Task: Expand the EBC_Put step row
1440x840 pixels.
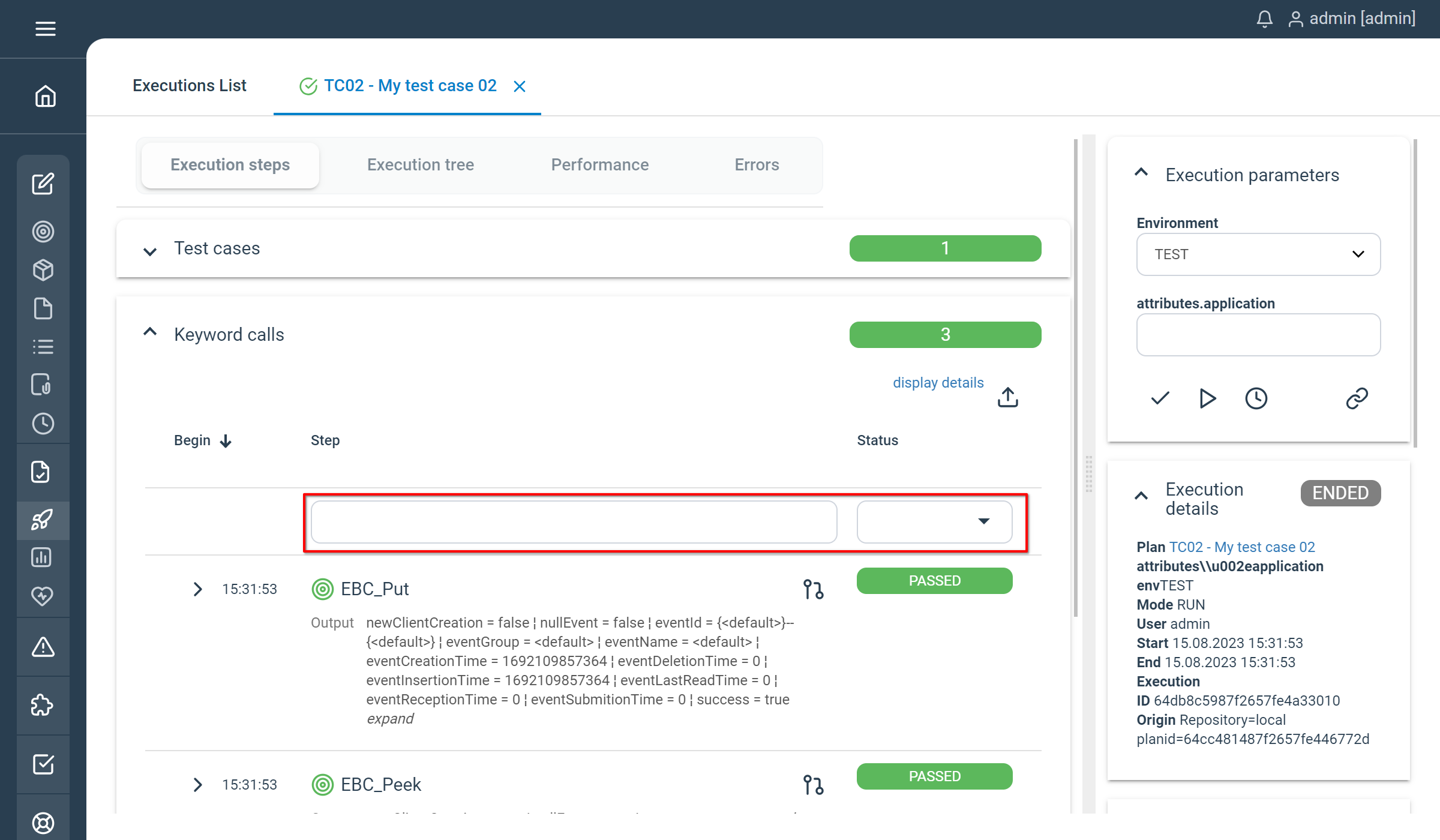Action: [198, 589]
